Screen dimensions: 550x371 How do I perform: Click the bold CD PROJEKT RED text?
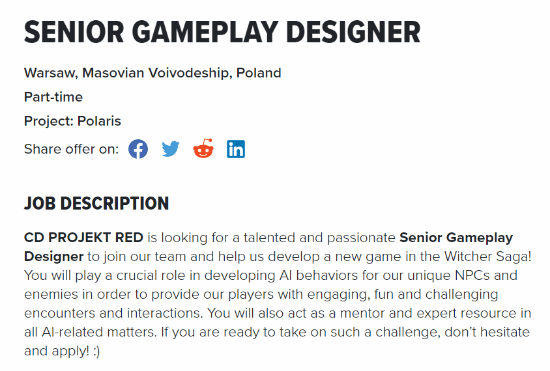click(83, 237)
